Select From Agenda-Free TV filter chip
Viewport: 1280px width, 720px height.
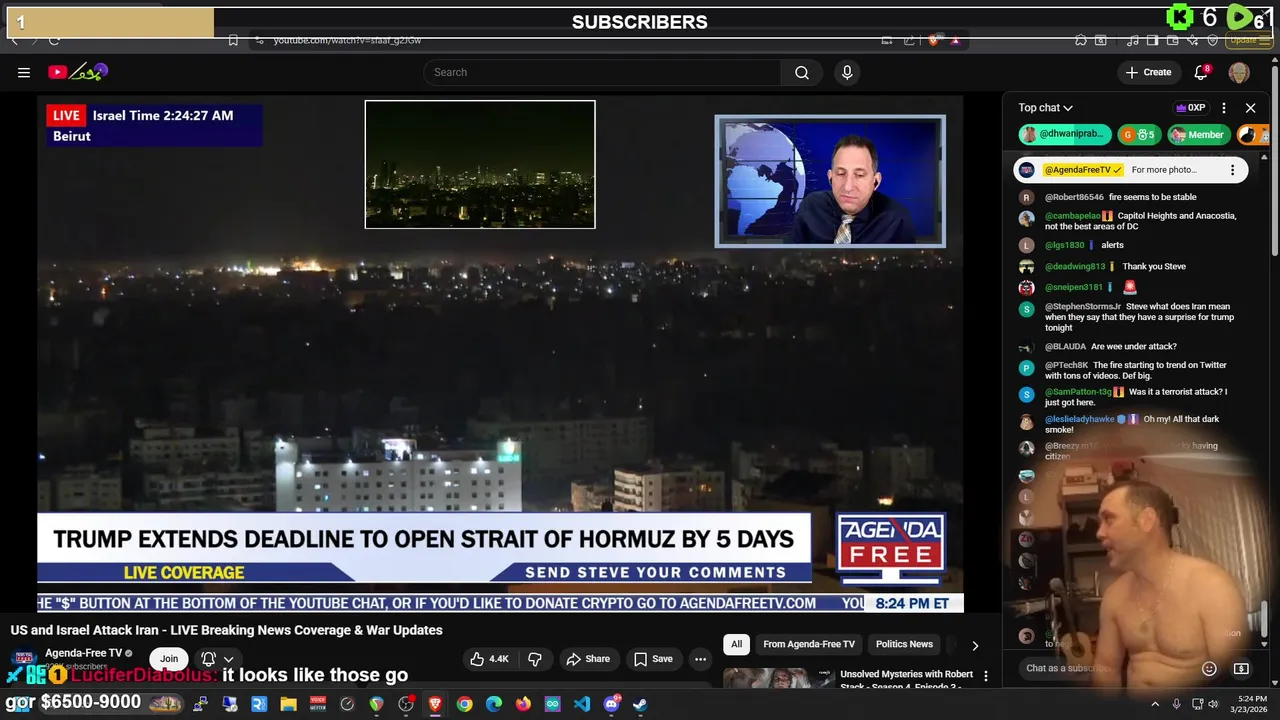point(809,644)
